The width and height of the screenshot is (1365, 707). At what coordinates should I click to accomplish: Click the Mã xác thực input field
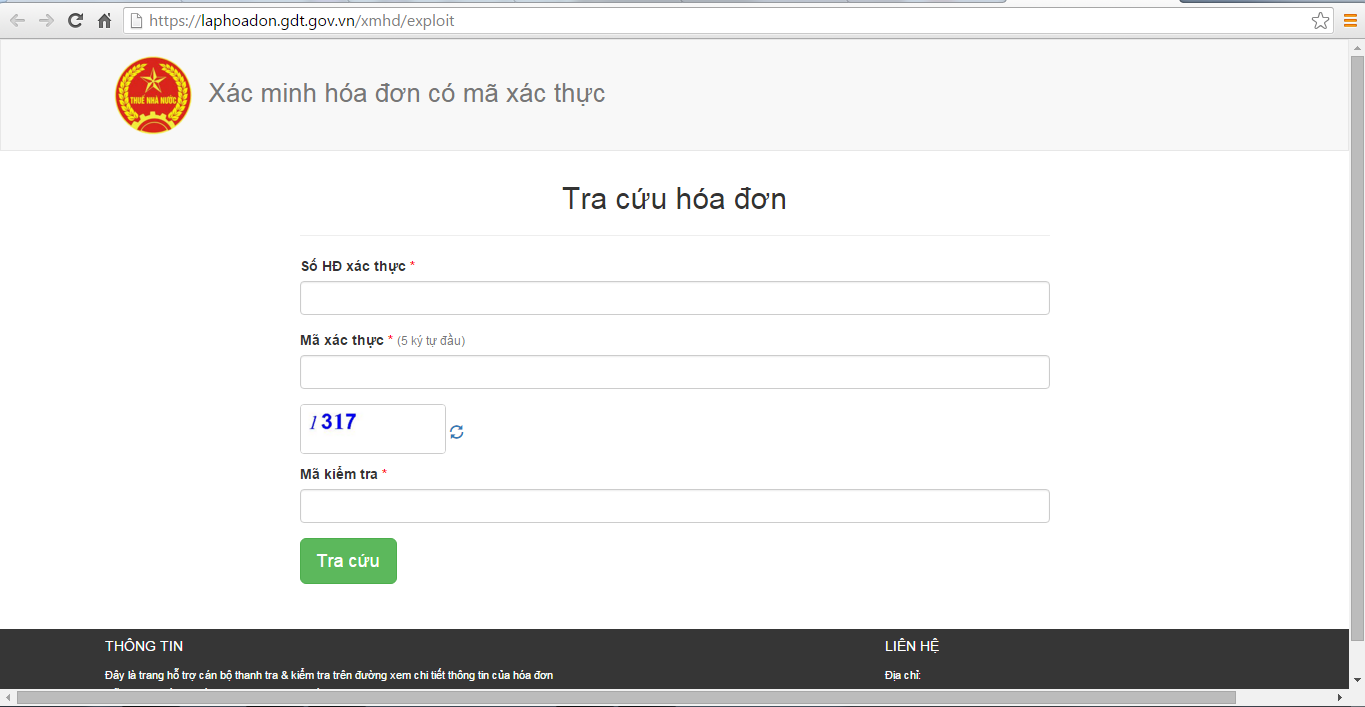674,372
